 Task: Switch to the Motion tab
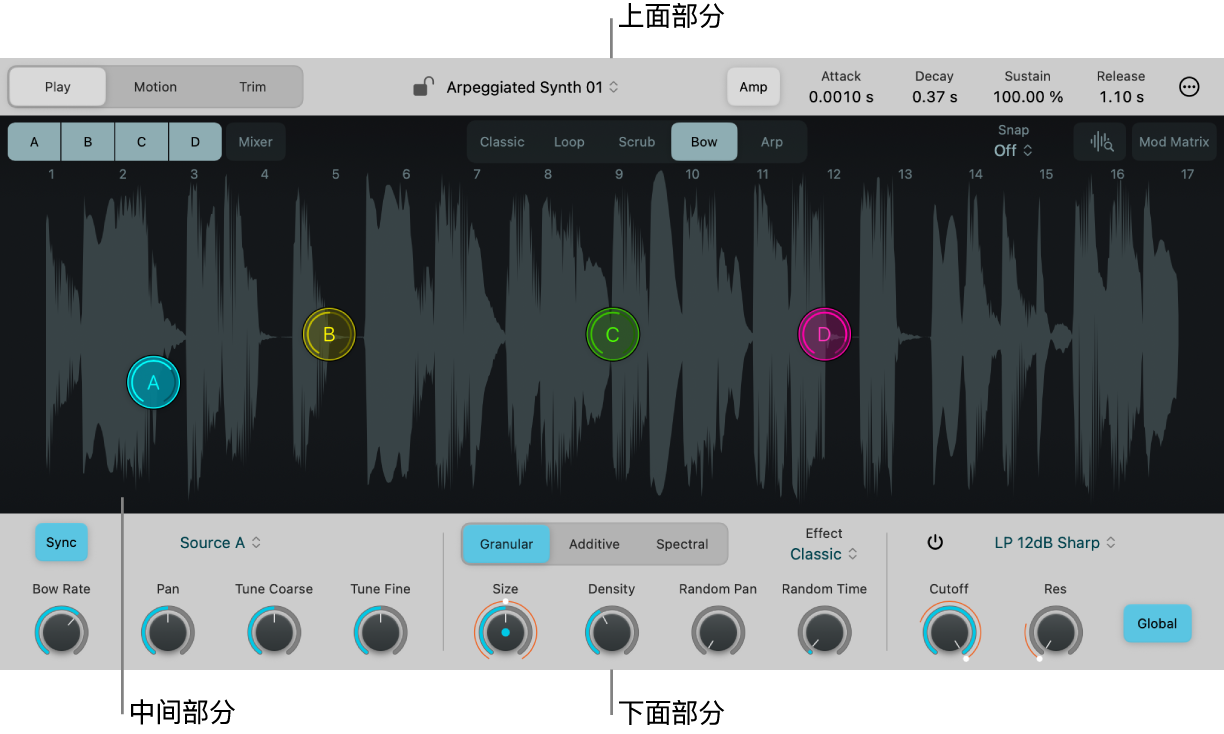point(155,87)
